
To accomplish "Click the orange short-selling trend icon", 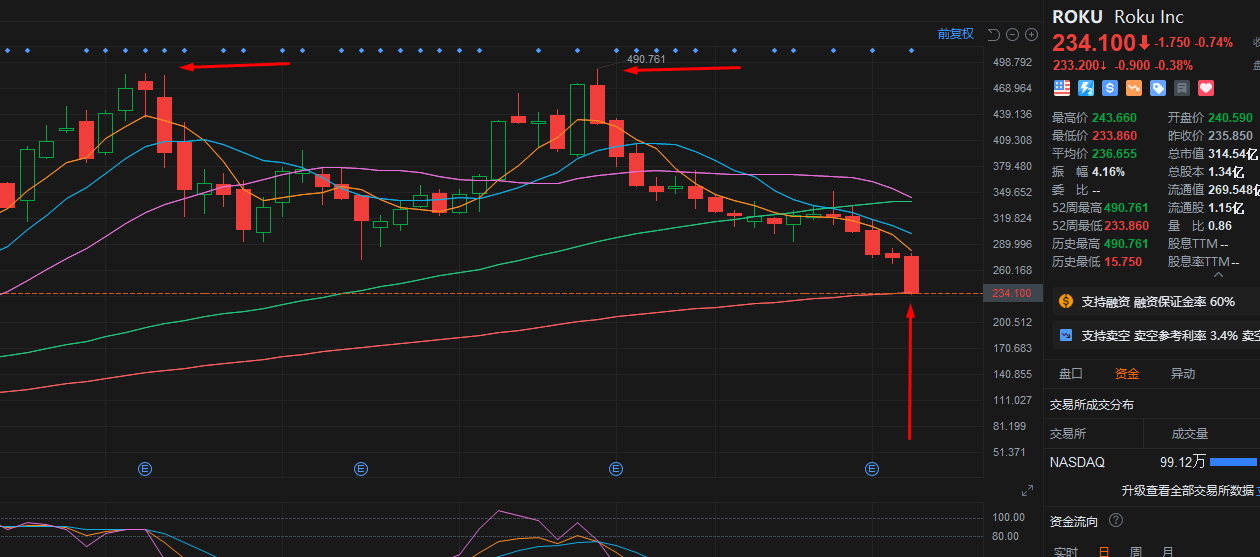I will (1134, 88).
